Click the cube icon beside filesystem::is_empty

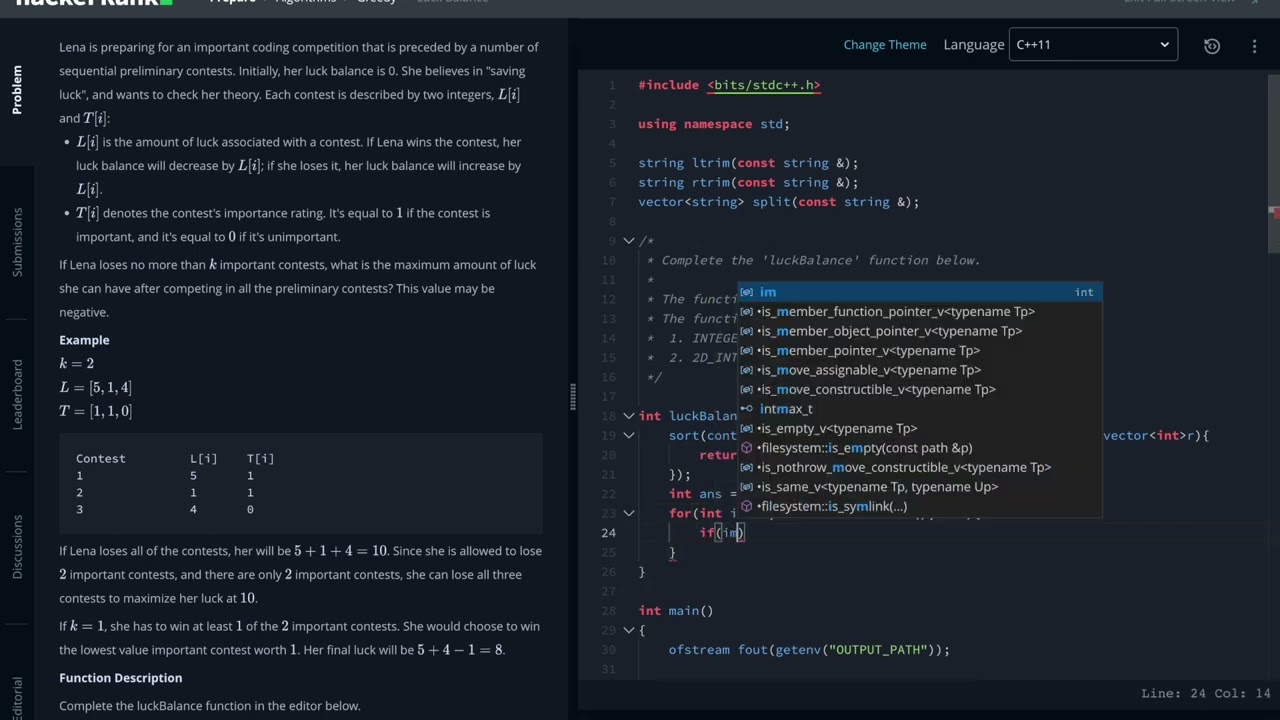pyautogui.click(x=746, y=448)
